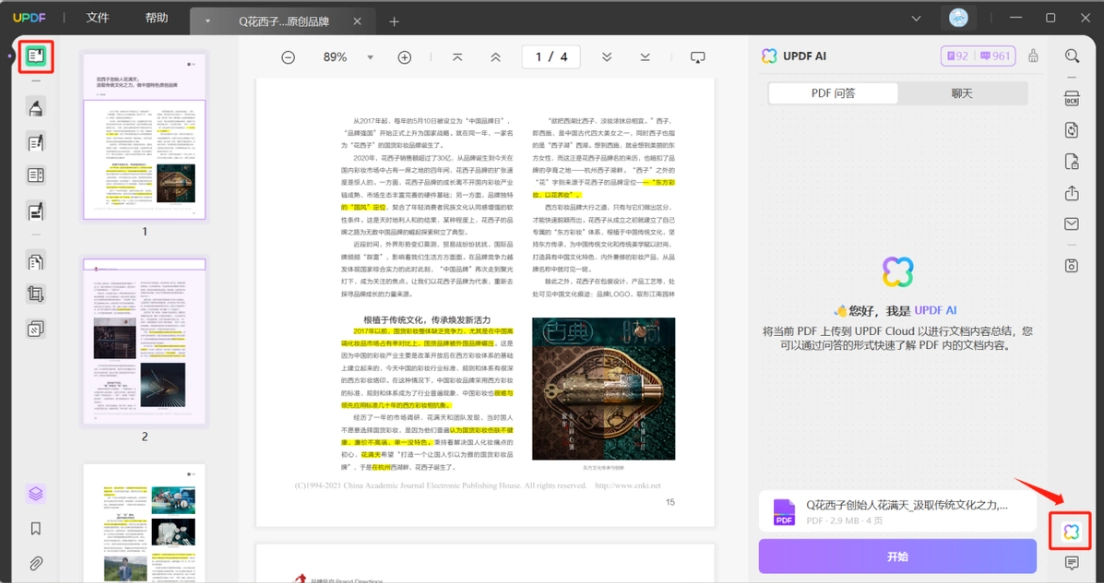Open the batch/page tools icon below crop

36,329
